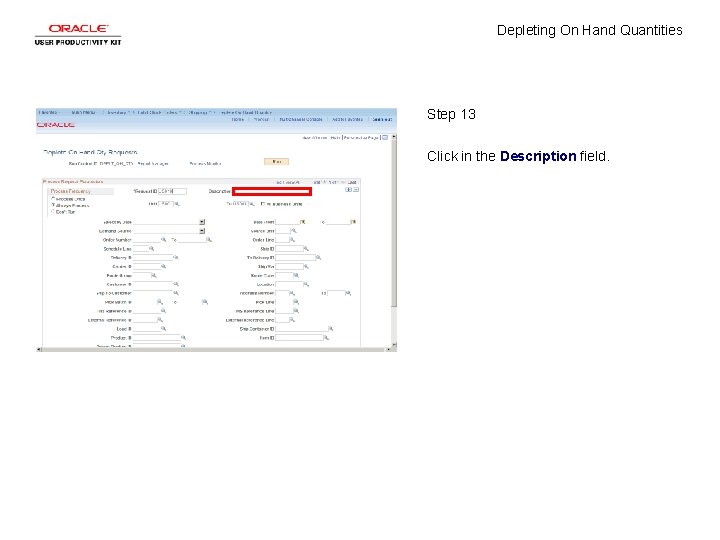Viewport: 720px width, 540px height.
Task: Open lookup for Order Number field
Action: point(163,240)
